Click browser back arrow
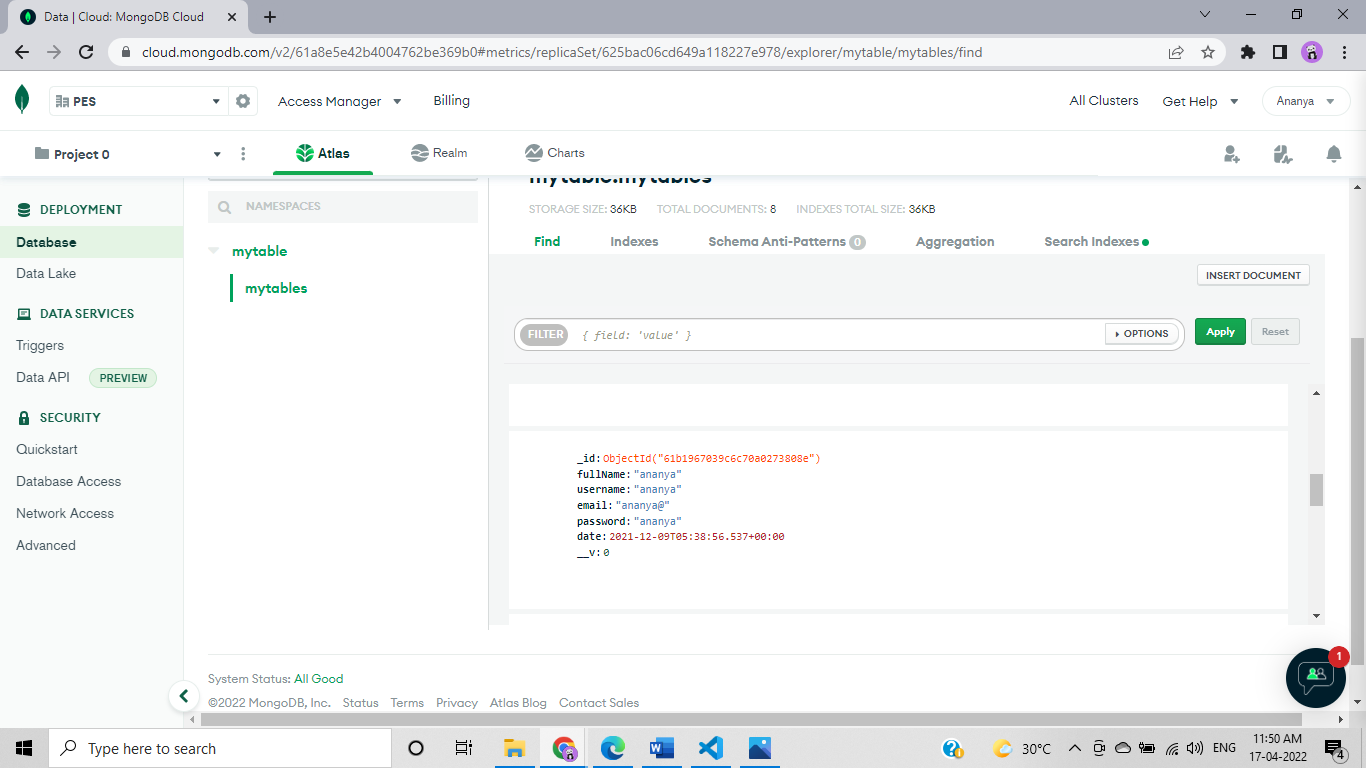Image resolution: width=1366 pixels, height=768 pixels. 22,52
